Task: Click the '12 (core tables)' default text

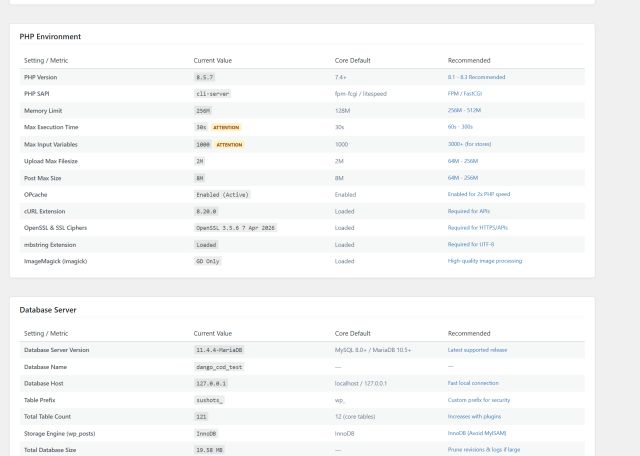Action: [x=355, y=416]
